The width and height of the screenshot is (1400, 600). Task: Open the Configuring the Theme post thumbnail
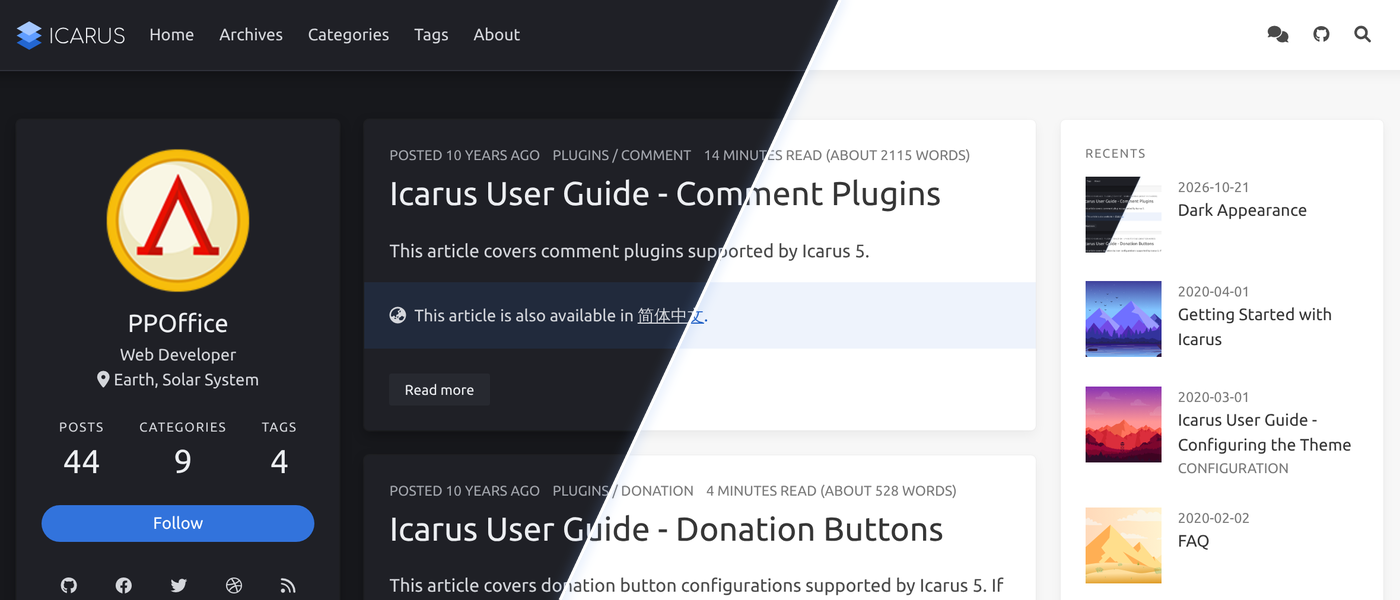pyautogui.click(x=1123, y=425)
